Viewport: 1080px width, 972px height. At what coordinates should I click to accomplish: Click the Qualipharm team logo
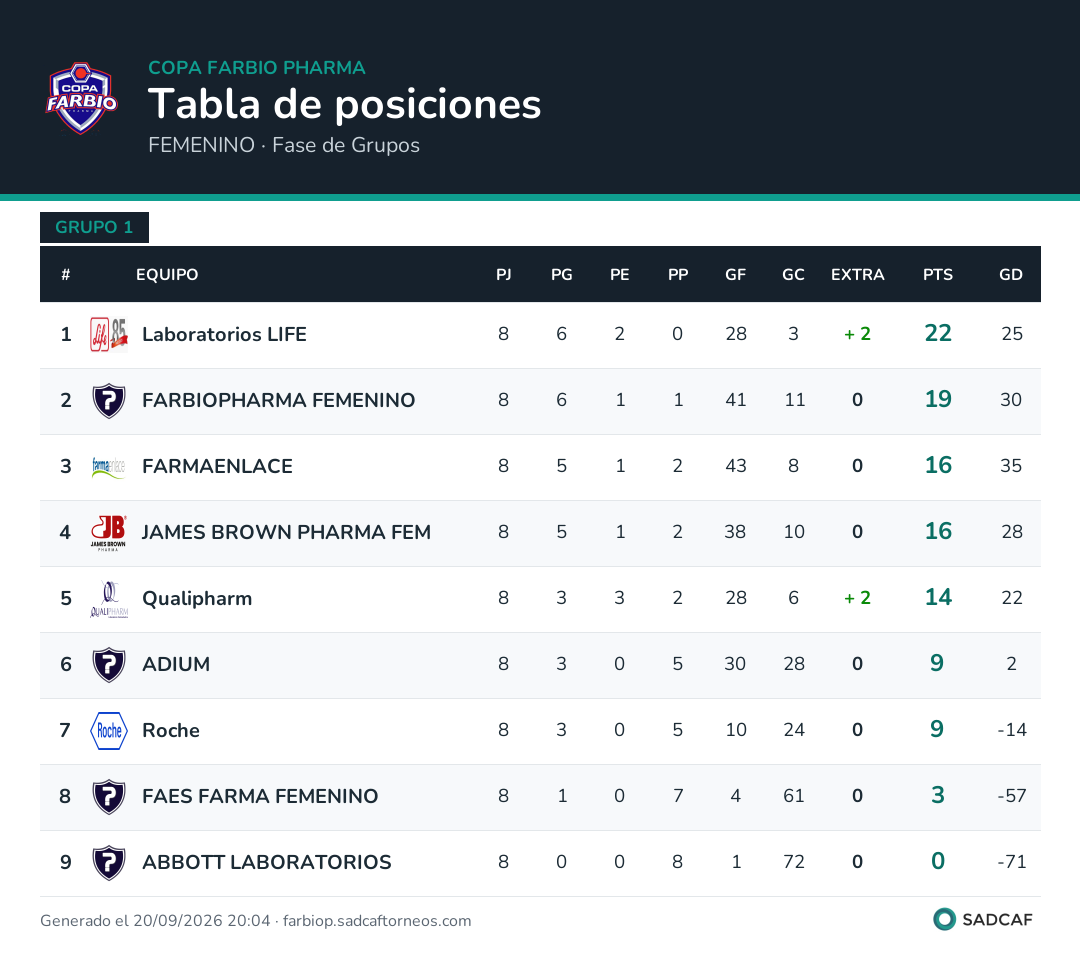[x=109, y=599]
